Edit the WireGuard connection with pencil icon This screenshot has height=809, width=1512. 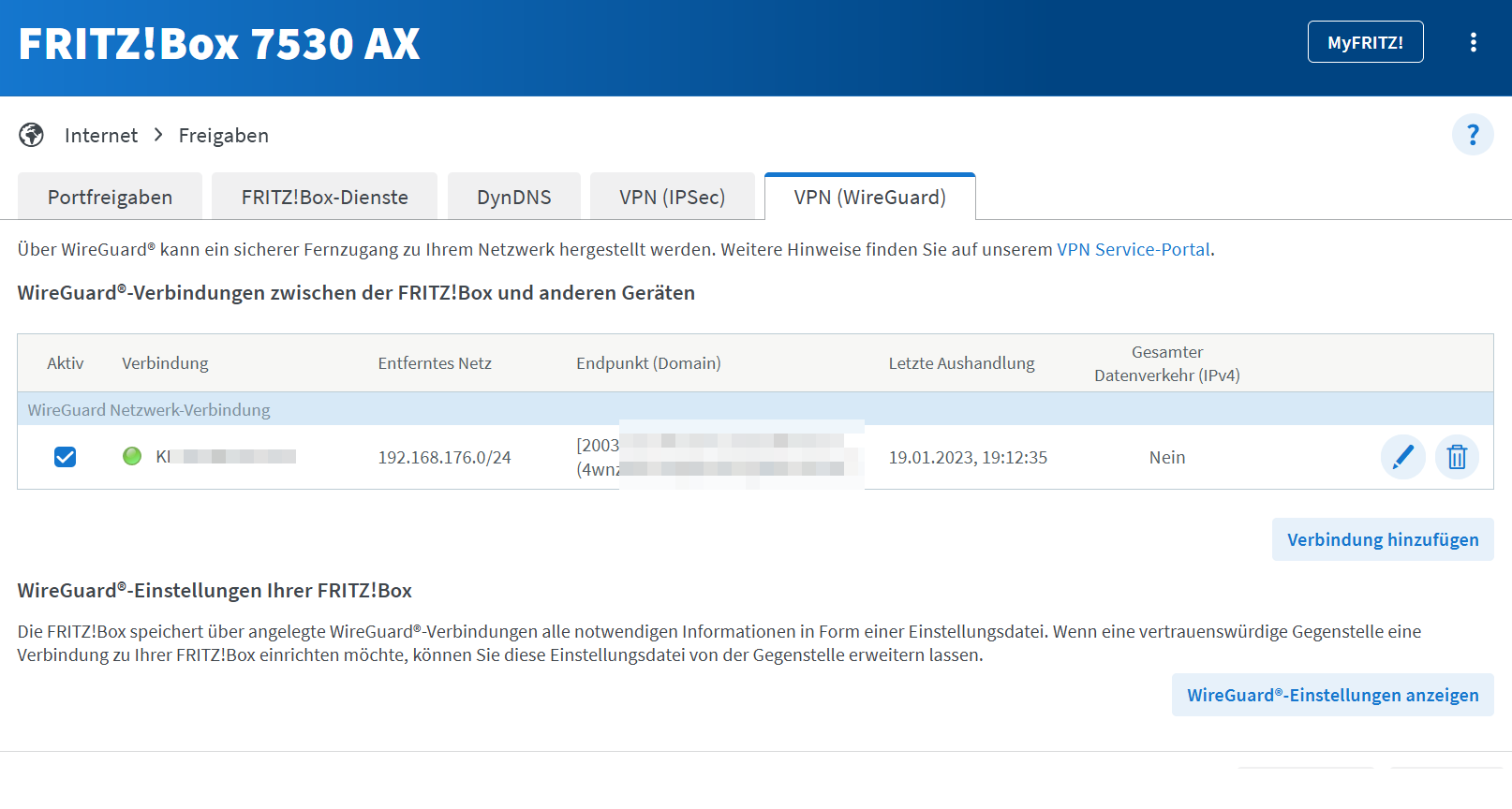[1402, 457]
